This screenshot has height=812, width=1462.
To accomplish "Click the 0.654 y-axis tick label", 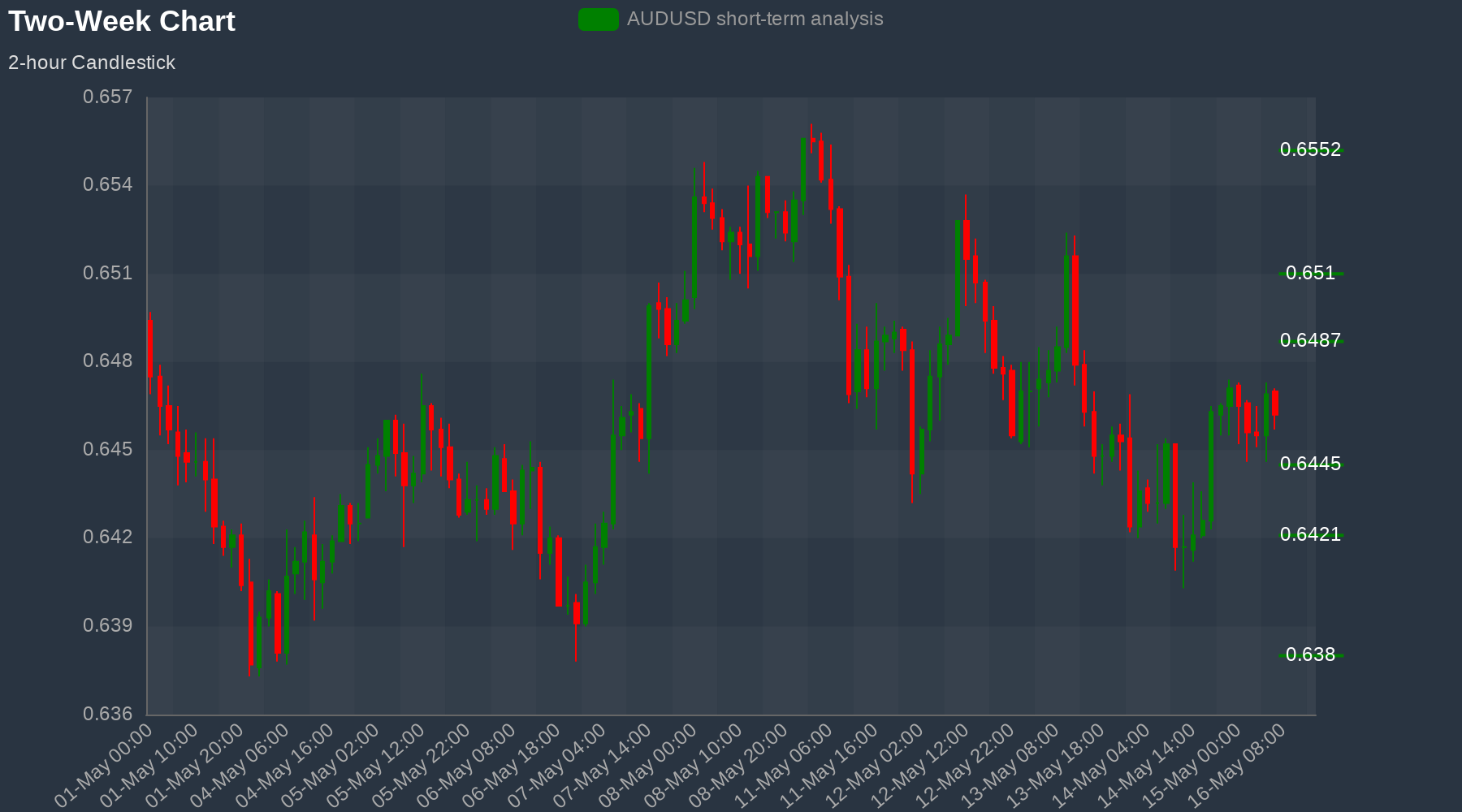I will [107, 185].
